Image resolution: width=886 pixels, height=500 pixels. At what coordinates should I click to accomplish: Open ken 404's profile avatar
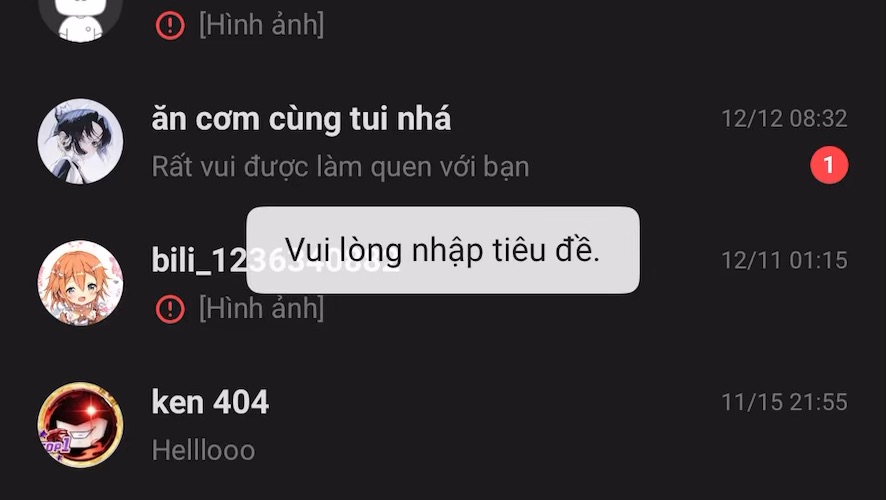(80, 425)
